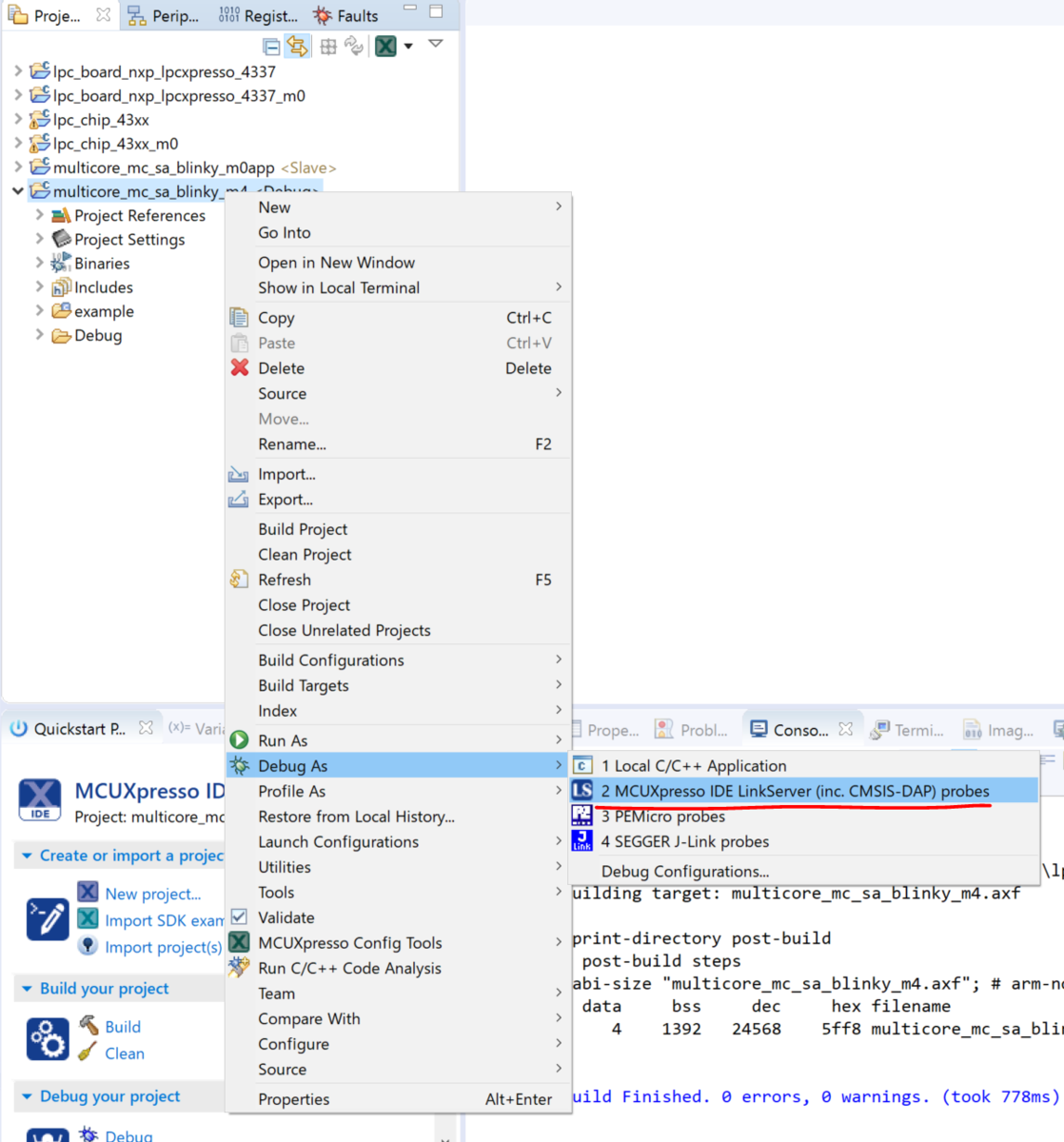Open dropdown arrow beside green X icon
The height and width of the screenshot is (1142, 1064).
coord(408,46)
